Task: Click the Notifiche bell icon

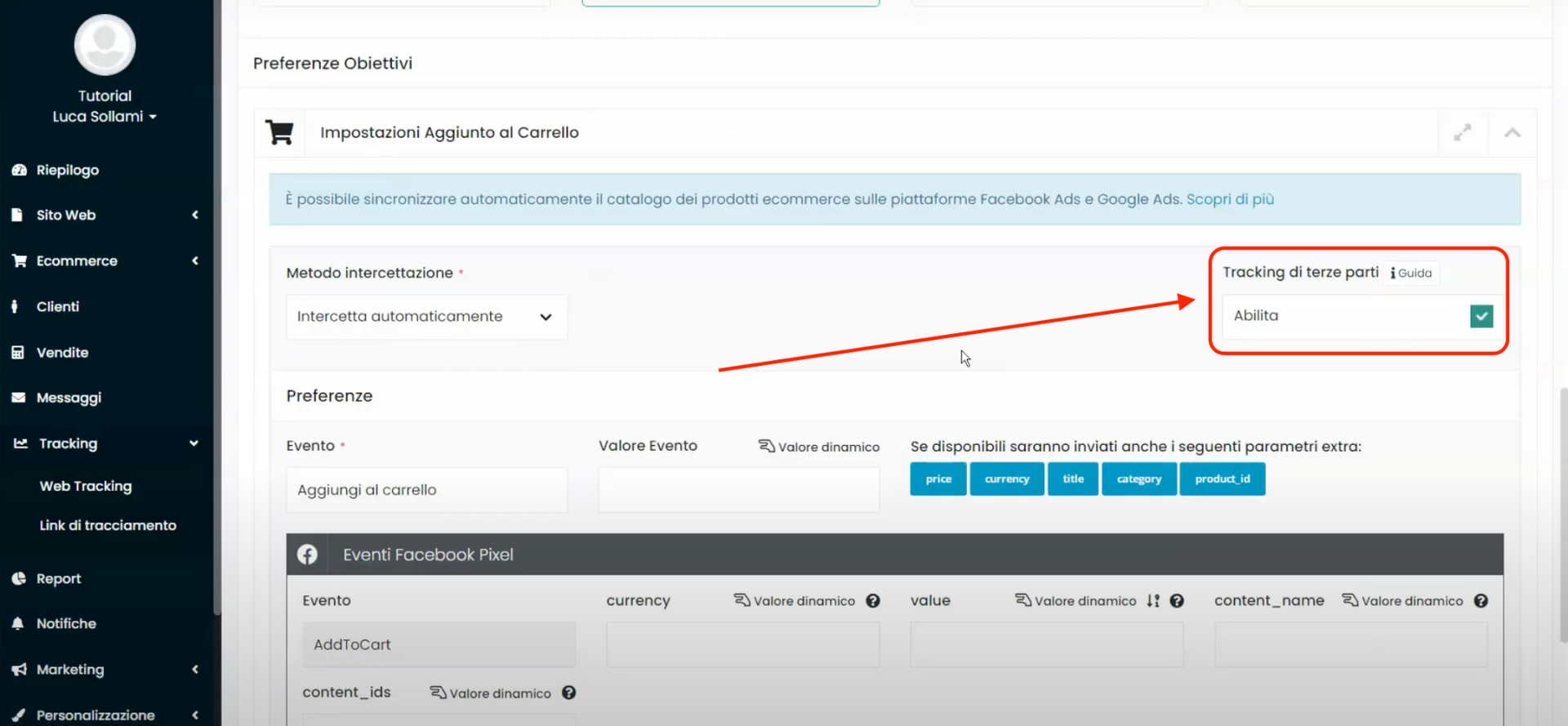Action: (18, 623)
